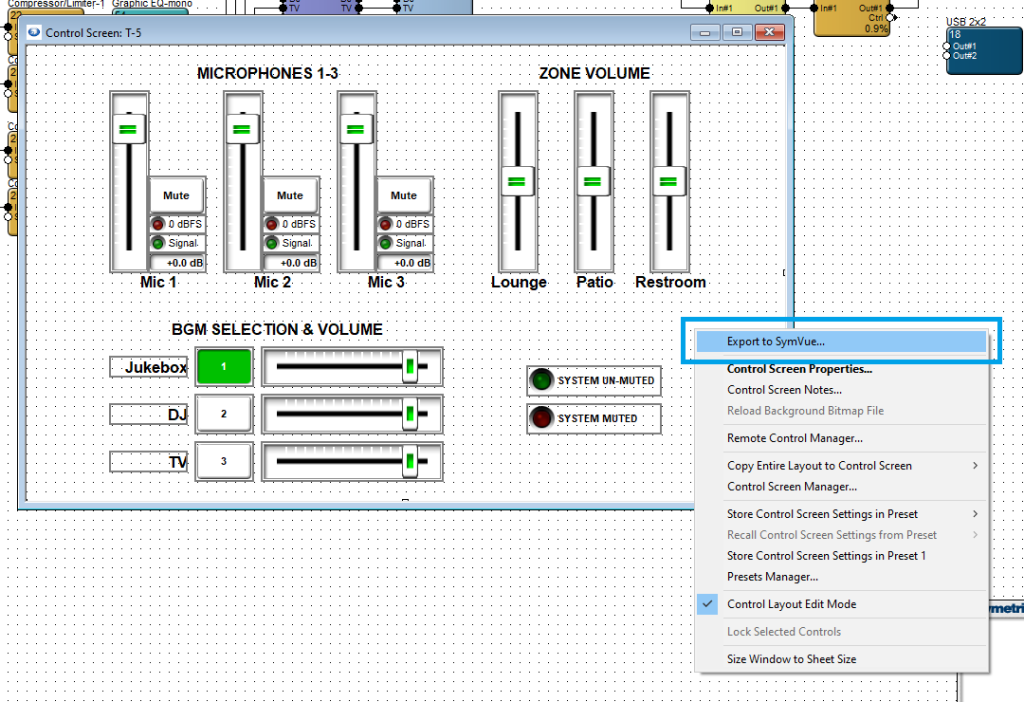The image size is (1024, 702).
Task: Open Control Screen Properties from context menu
Action: point(799,369)
